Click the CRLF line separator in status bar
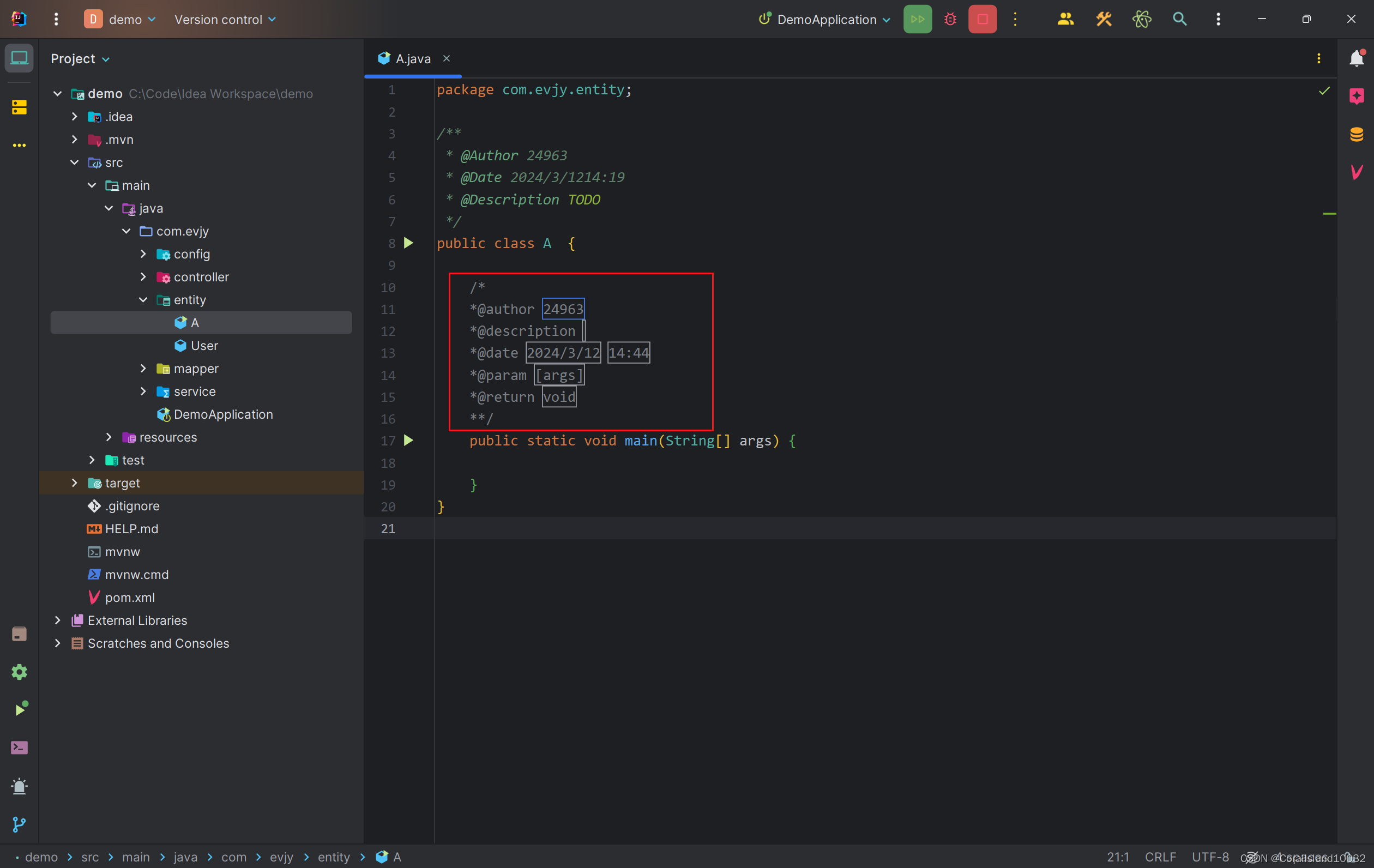The image size is (1374, 868). coord(1160,857)
